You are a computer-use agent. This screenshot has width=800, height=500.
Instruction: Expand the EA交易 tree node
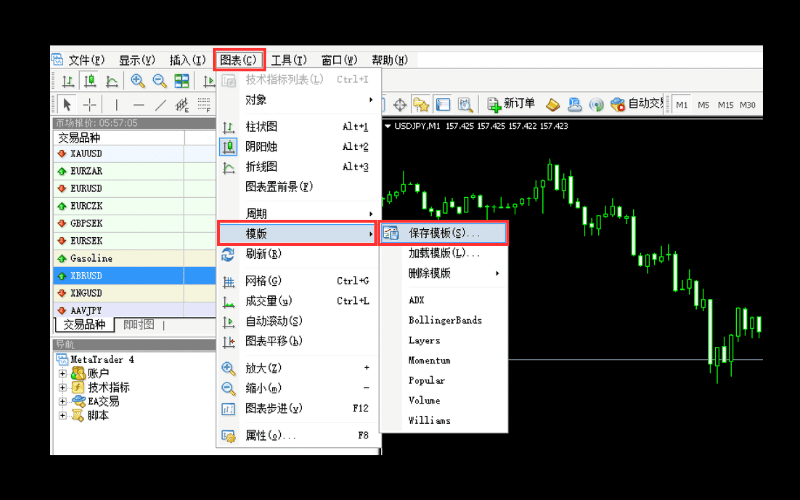(63, 402)
